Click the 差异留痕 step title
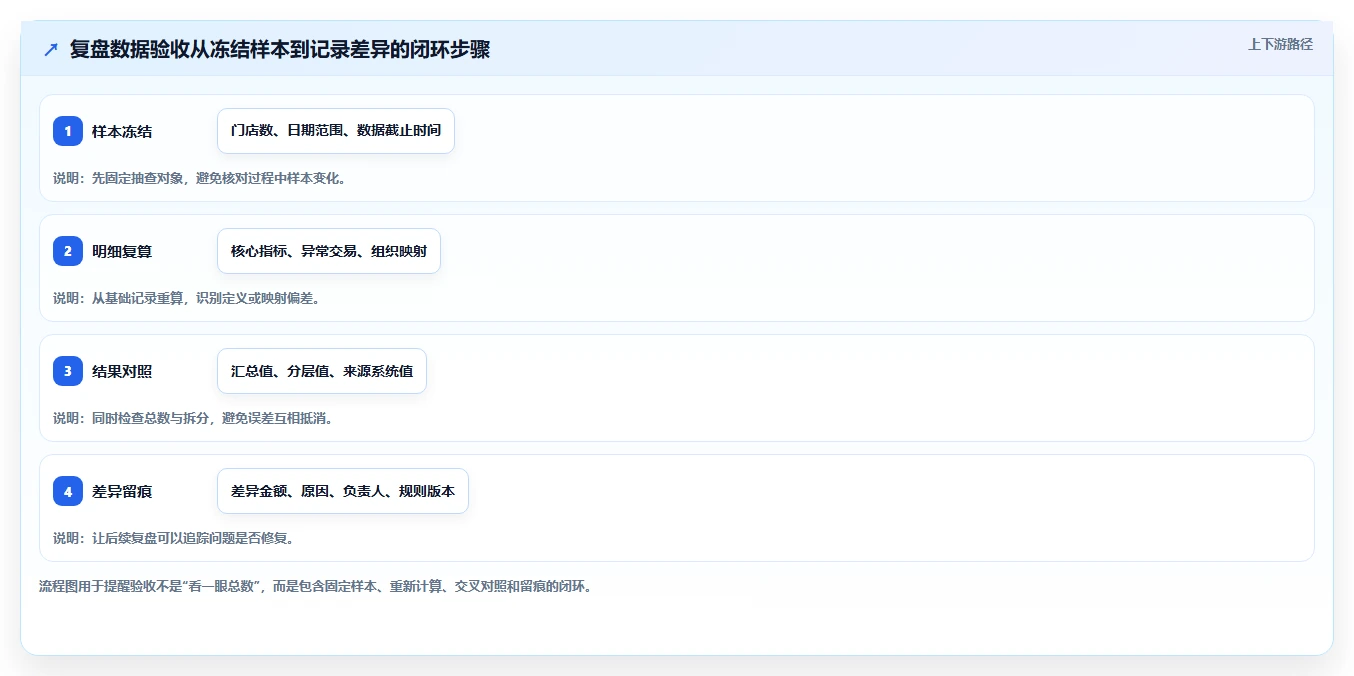The width and height of the screenshot is (1354, 676). (122, 491)
